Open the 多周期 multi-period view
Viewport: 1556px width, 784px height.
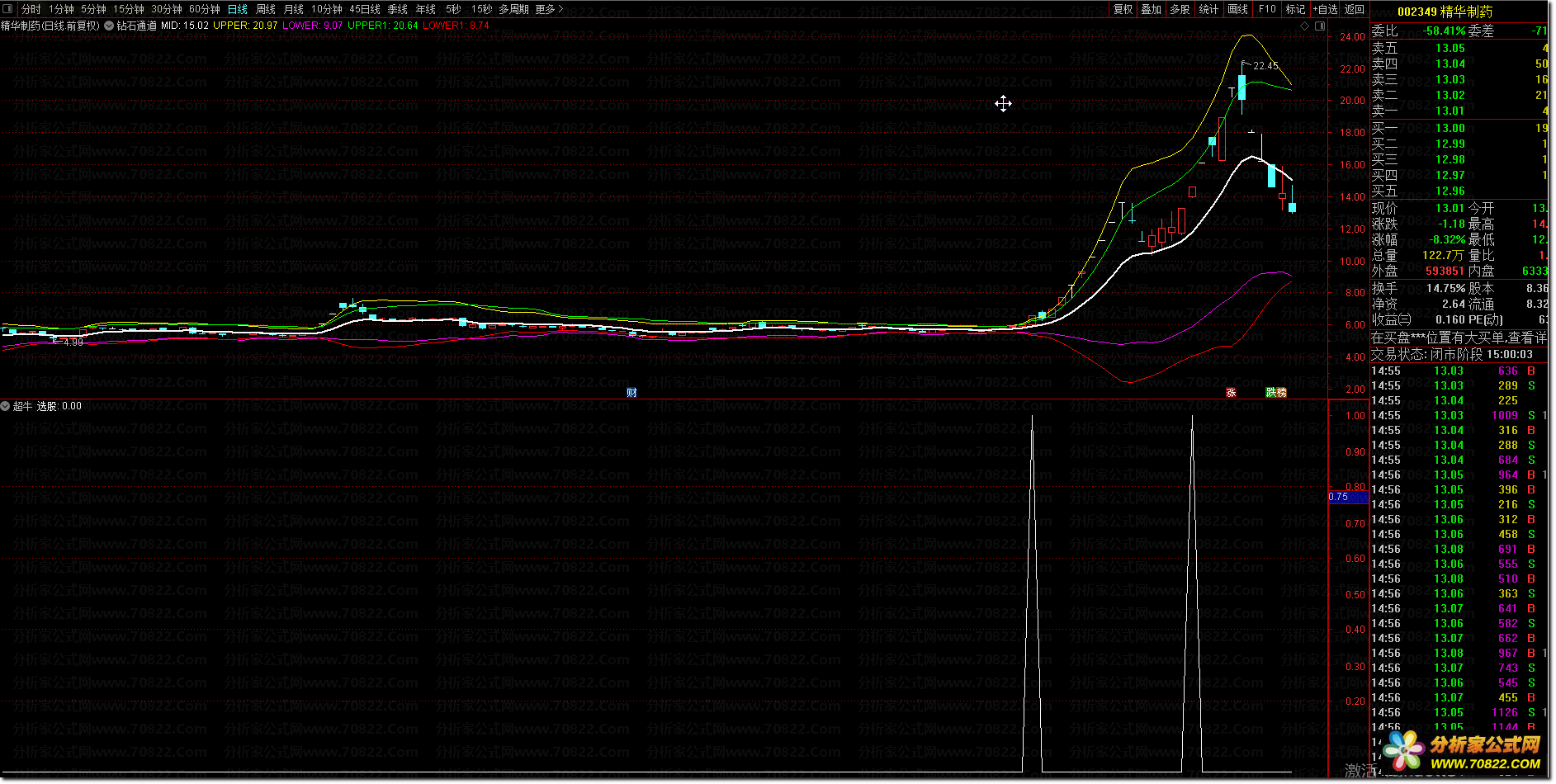[x=513, y=9]
